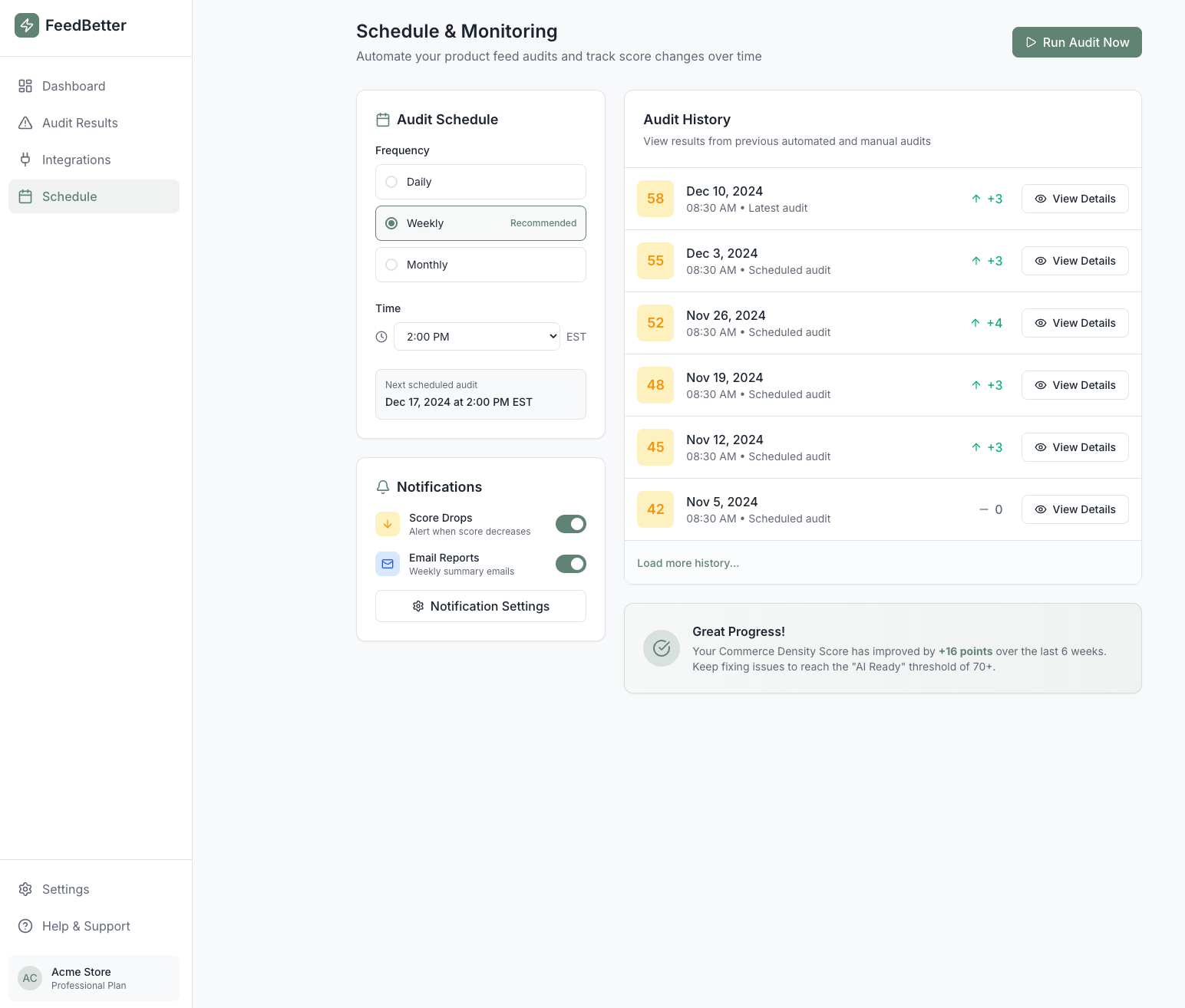Click the Acme Store account avatar
This screenshot has width=1185, height=1008.
[29, 978]
